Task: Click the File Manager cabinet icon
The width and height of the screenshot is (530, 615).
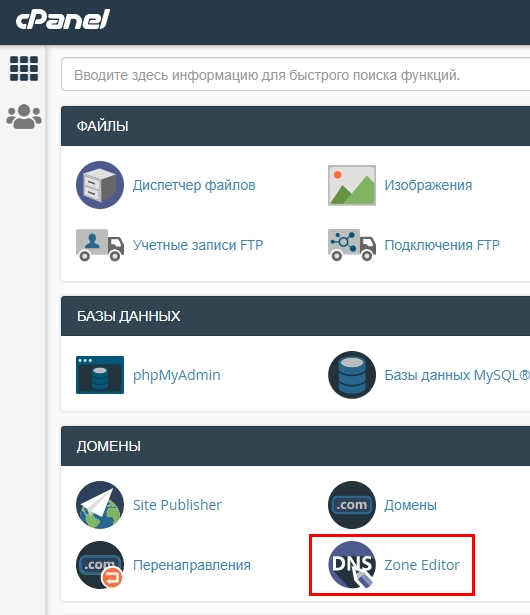Action: pos(100,185)
